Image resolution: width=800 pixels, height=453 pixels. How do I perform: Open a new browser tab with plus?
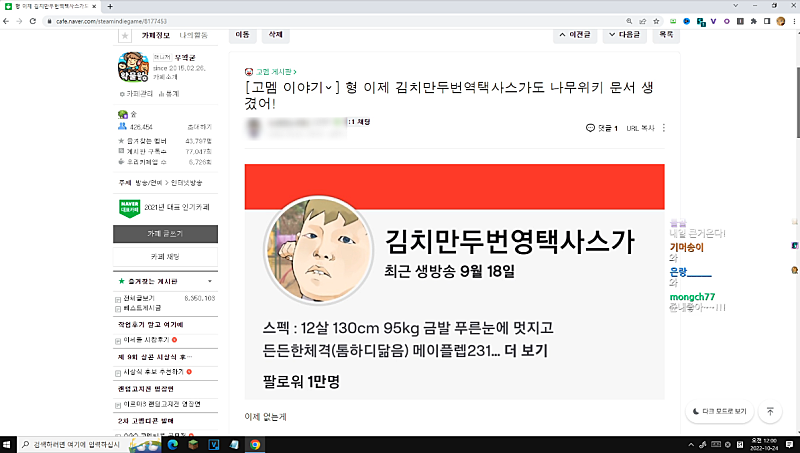point(110,7)
